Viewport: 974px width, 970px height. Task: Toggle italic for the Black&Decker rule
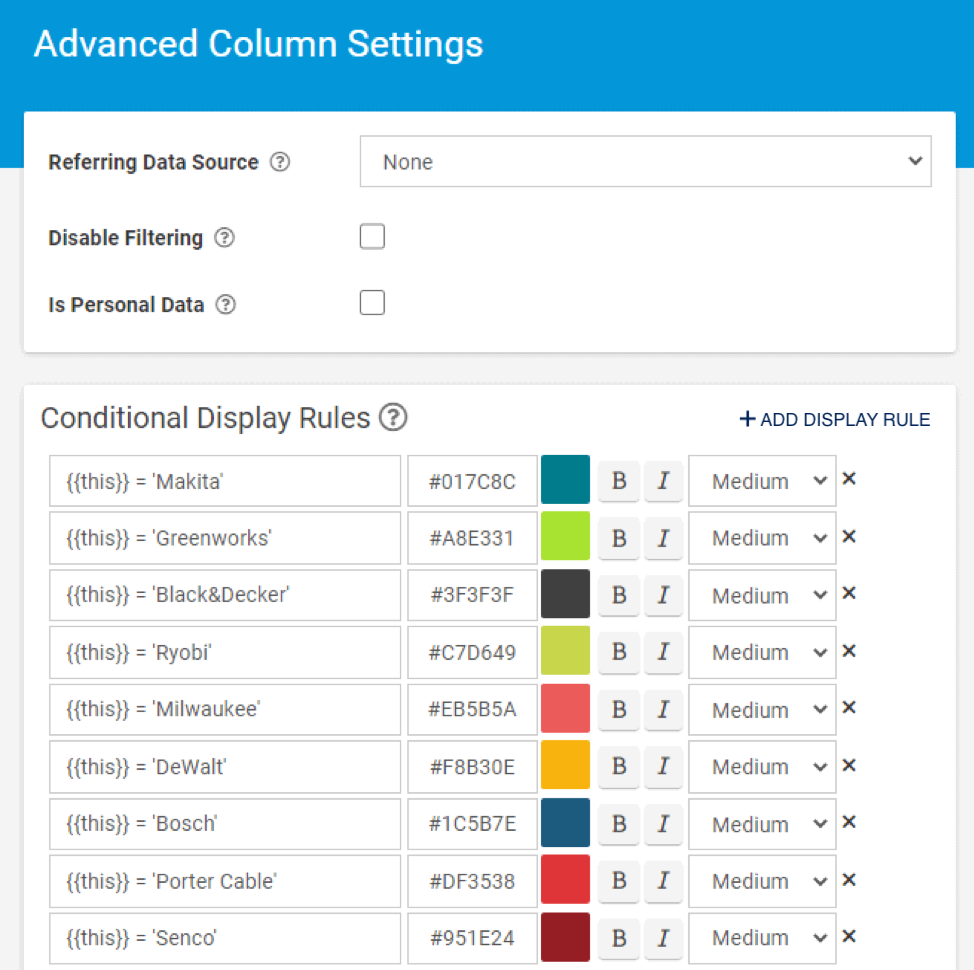[x=663, y=595]
